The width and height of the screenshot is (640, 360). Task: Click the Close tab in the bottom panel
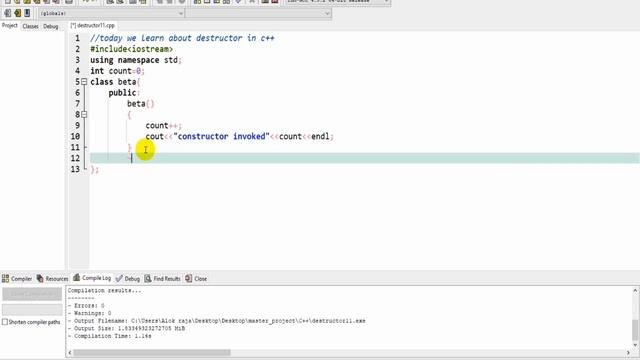pos(196,278)
